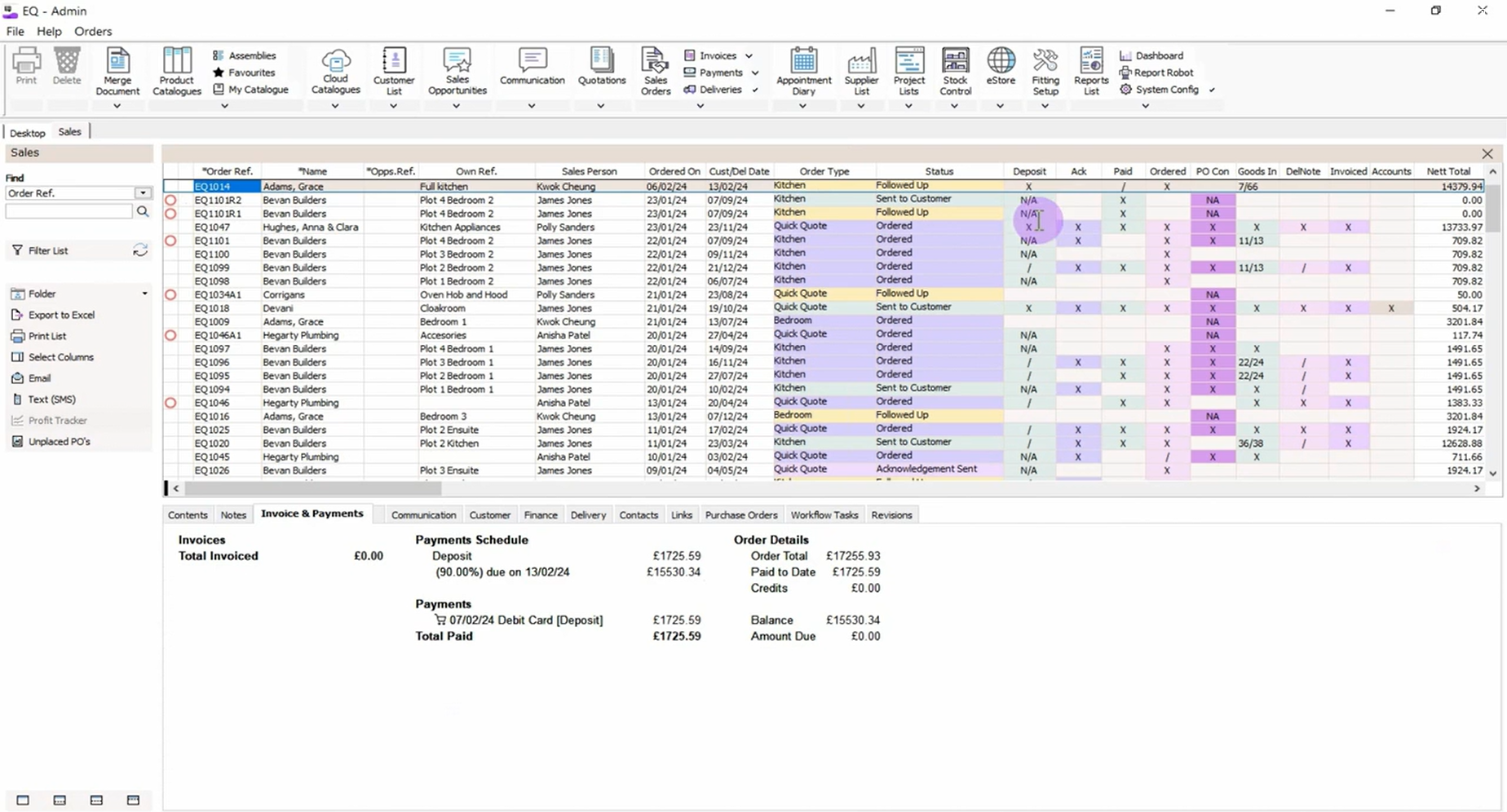Screen dimensions: 1507x812
Task: Open the Customer List
Action: [x=394, y=72]
